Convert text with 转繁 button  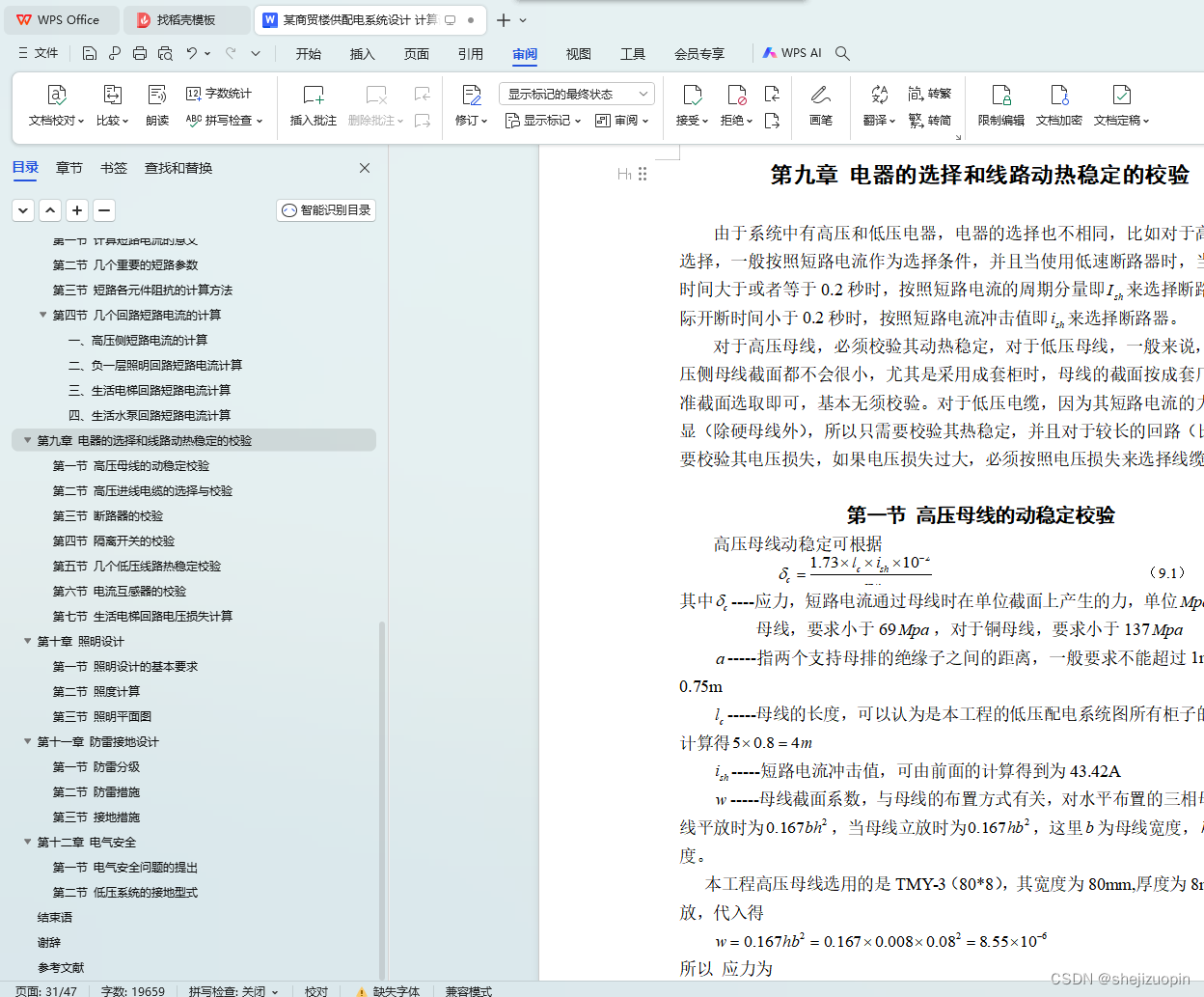coord(930,94)
